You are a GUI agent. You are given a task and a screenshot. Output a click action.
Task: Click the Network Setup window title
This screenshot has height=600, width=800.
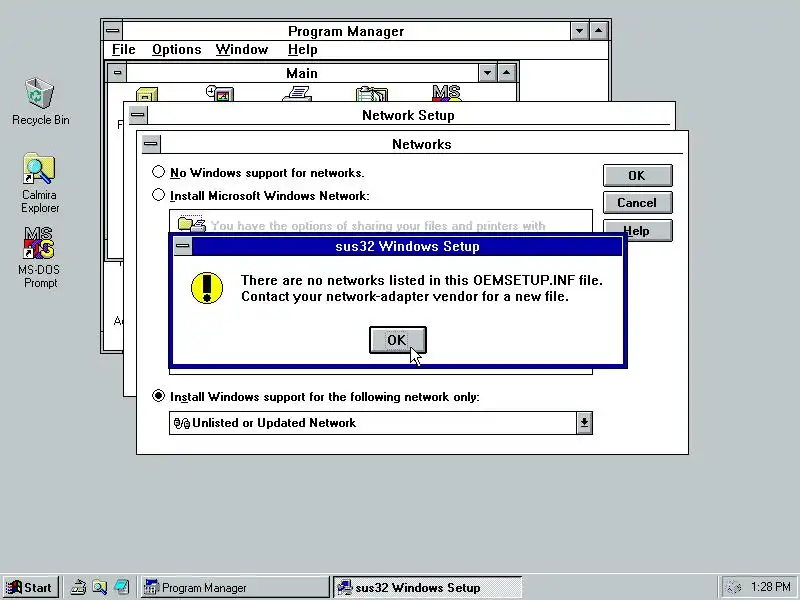click(x=408, y=115)
